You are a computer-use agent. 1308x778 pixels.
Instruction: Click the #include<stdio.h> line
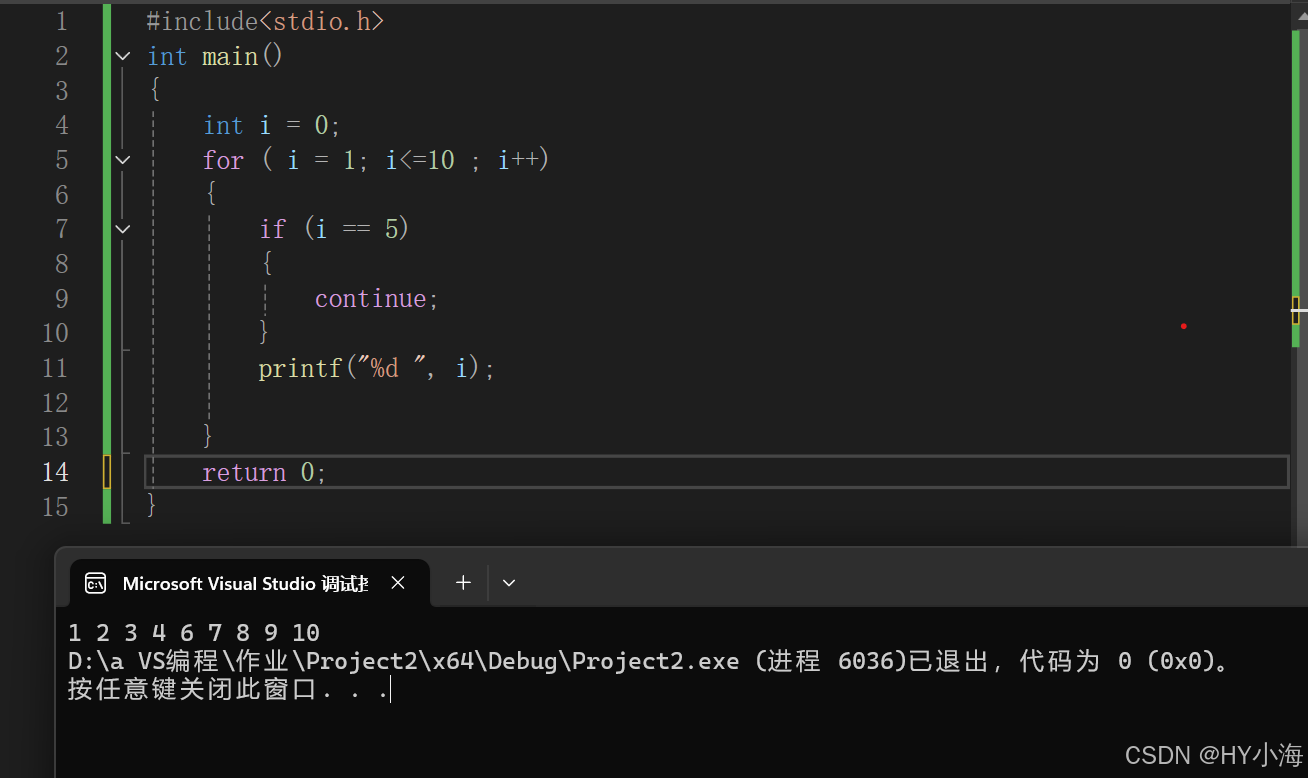point(265,21)
